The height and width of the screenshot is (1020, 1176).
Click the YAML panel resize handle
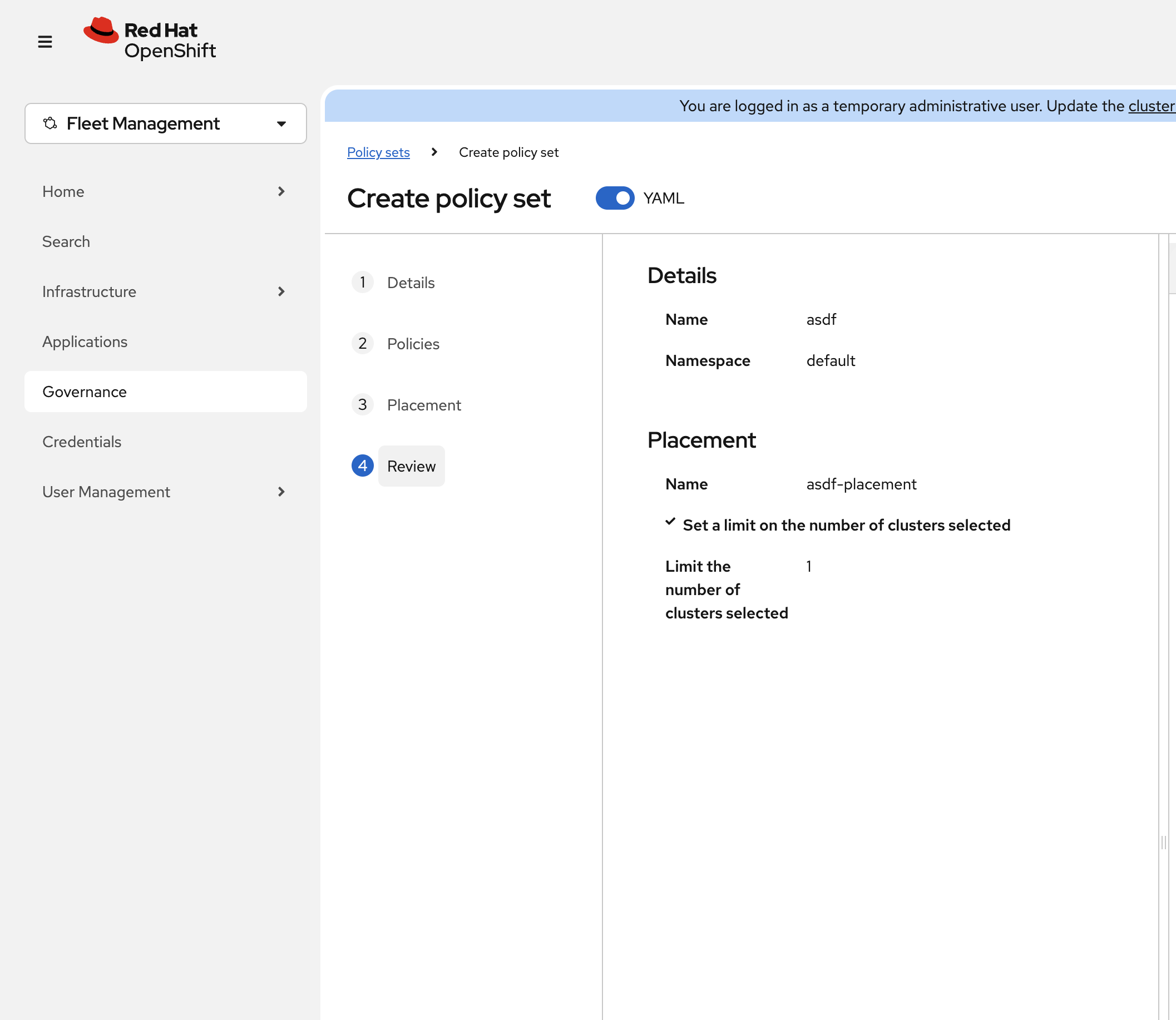pyautogui.click(x=1163, y=842)
